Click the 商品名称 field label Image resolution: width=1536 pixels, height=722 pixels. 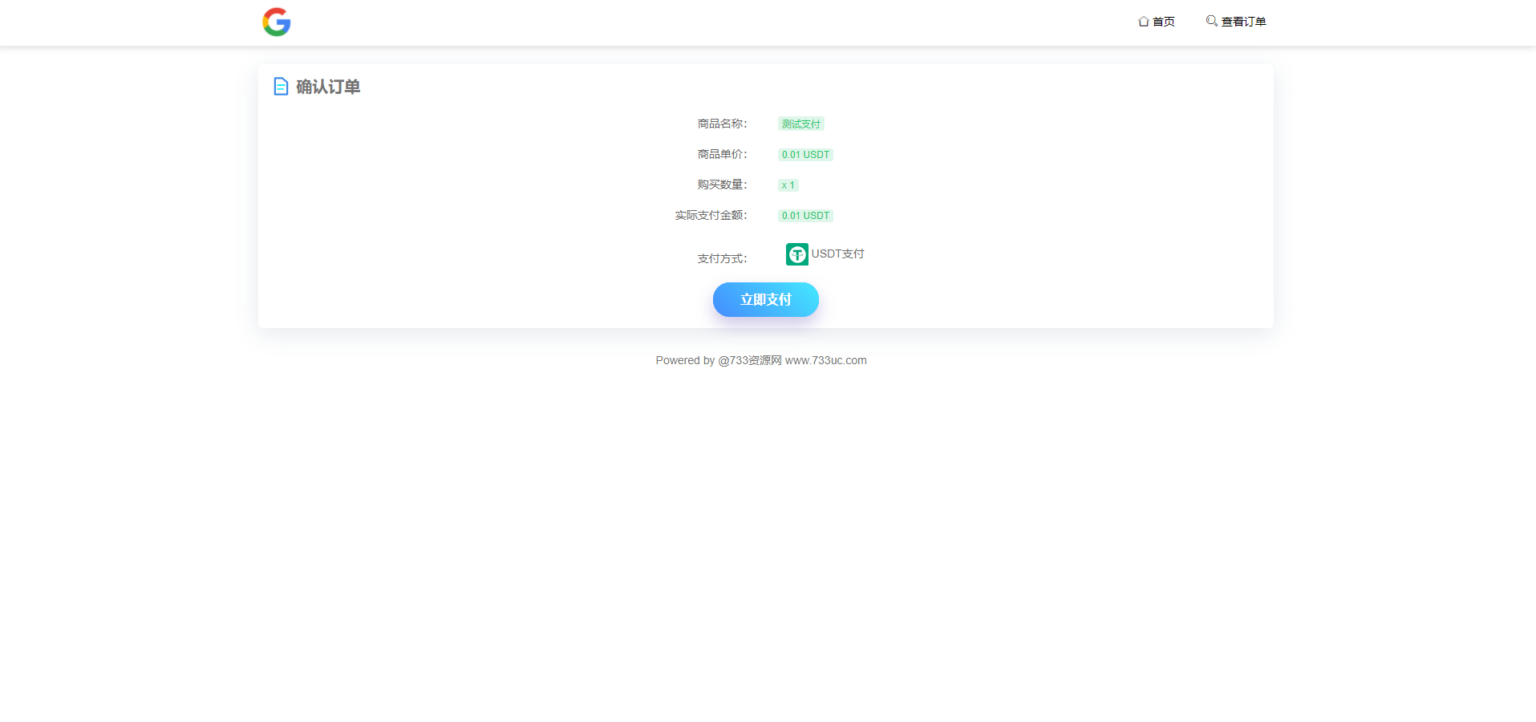[x=722, y=124]
